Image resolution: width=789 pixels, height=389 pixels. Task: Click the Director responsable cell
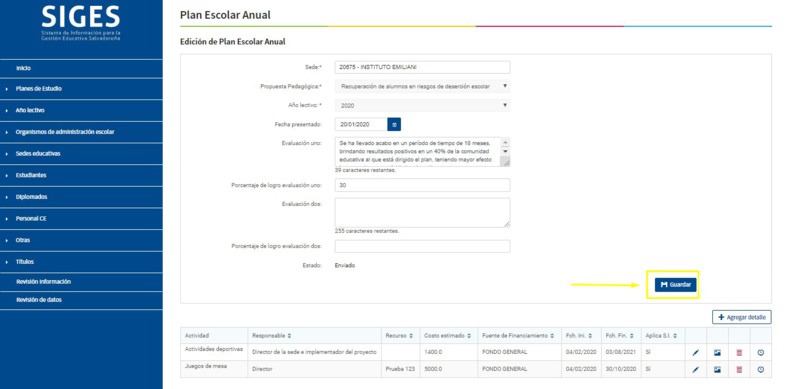(314, 369)
